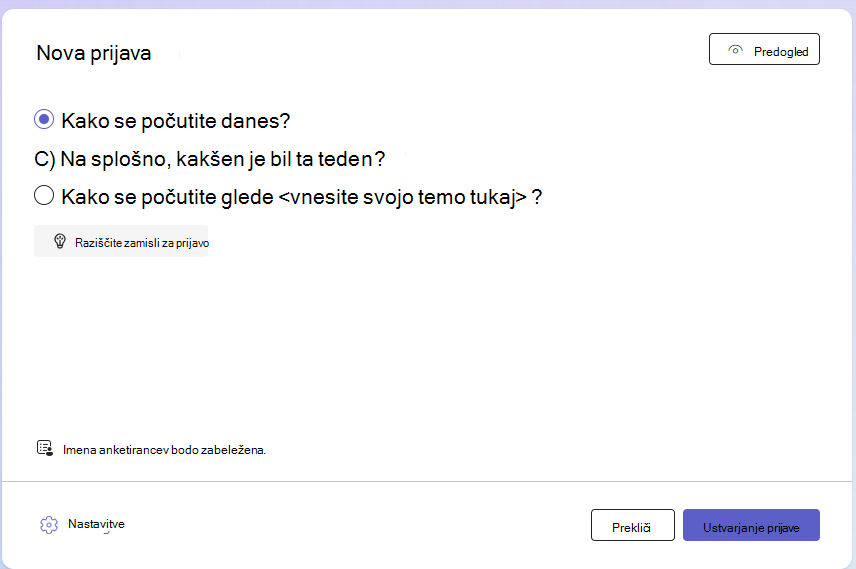This screenshot has height=569, width=856.
Task: Click the recorded respondent names icon
Action: click(x=45, y=448)
